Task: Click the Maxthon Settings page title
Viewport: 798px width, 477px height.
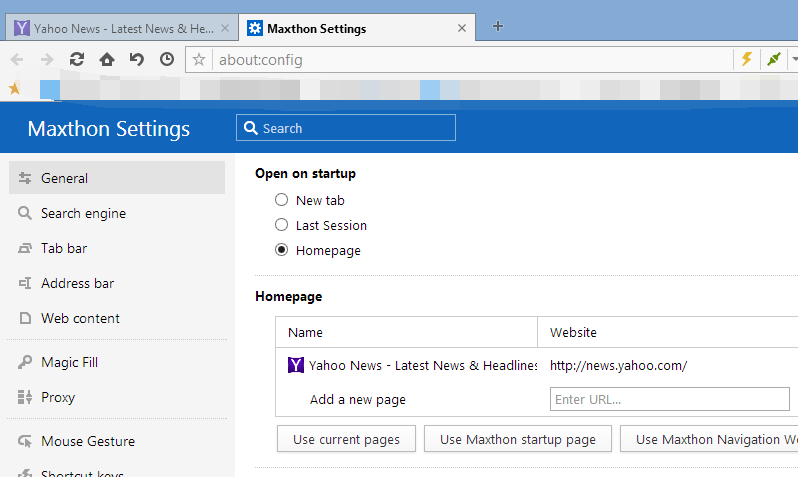Action: tap(108, 129)
